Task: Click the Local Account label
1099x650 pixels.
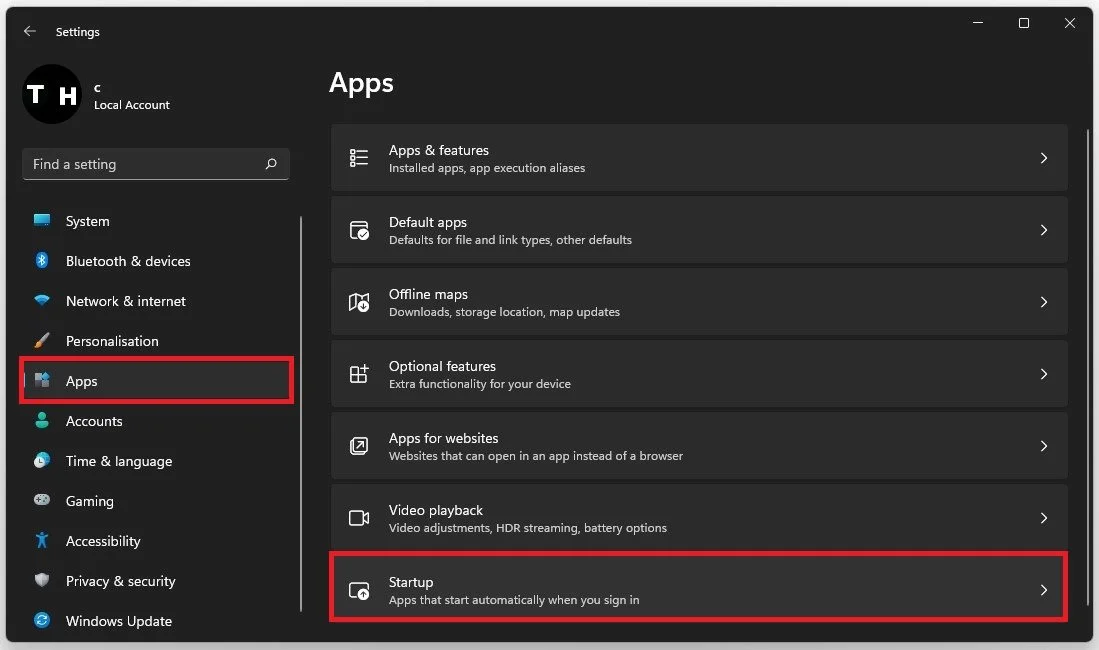Action: click(132, 104)
